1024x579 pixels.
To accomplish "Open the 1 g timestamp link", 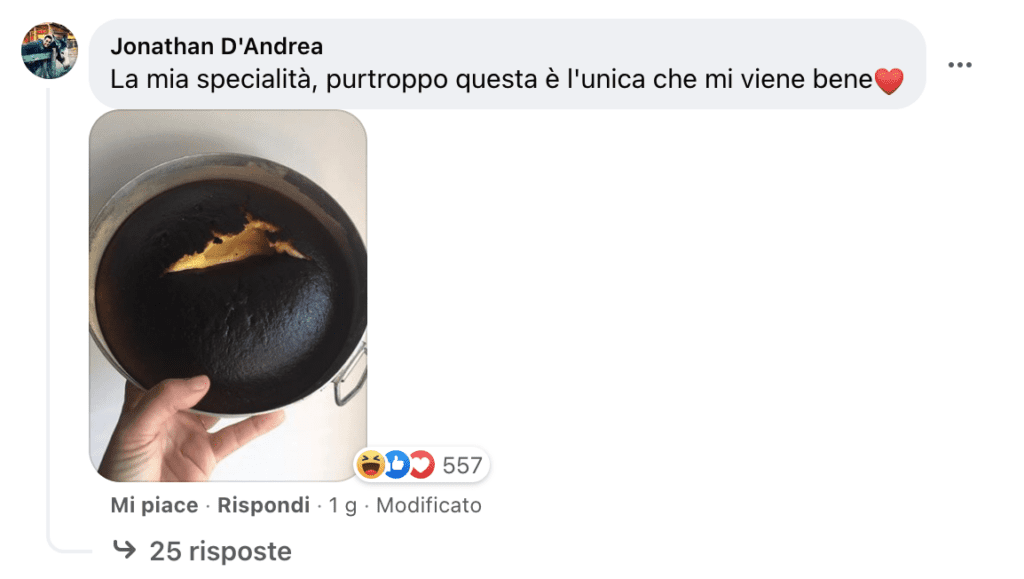I will [343, 505].
